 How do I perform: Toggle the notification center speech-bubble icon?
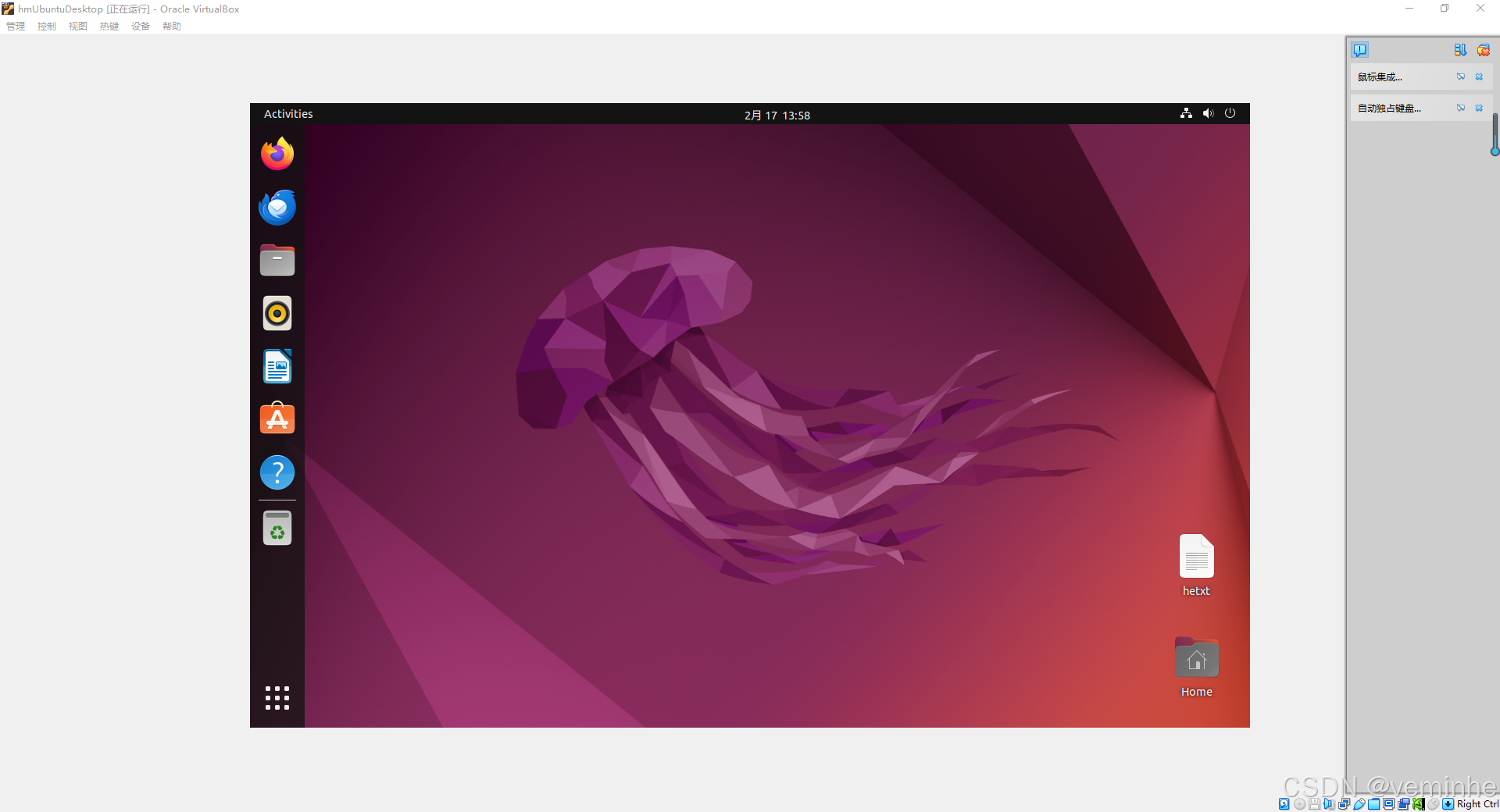click(1360, 50)
